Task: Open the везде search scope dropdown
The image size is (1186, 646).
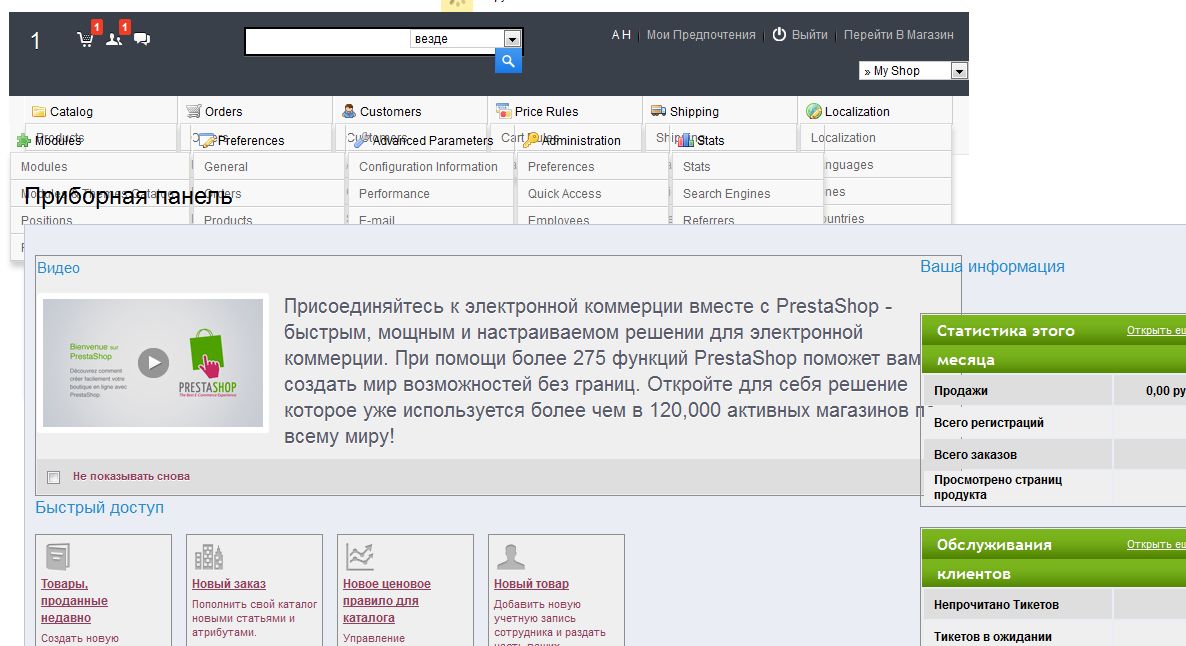Action: pos(512,39)
